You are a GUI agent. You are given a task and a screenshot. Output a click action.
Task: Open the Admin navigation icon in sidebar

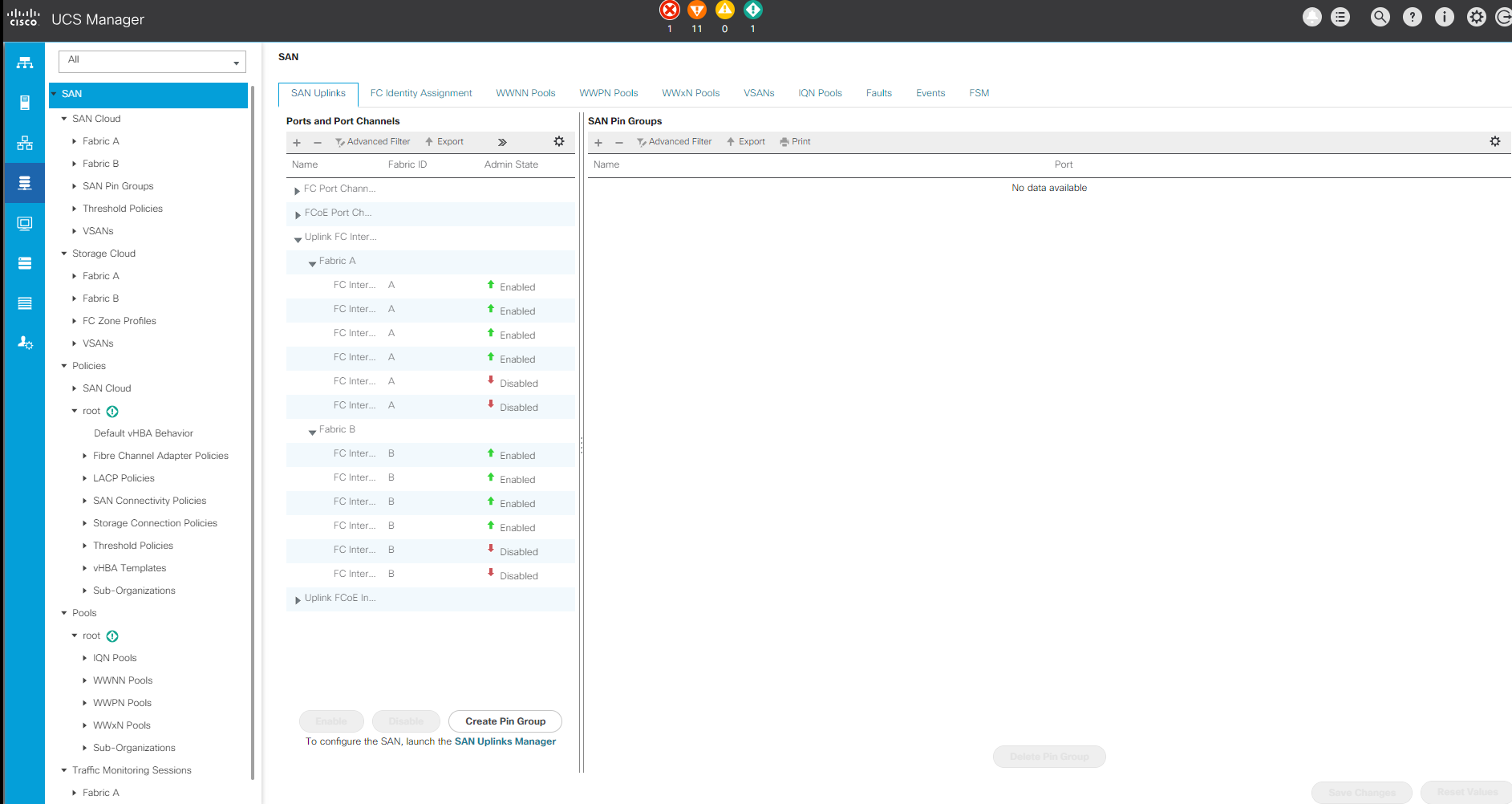(25, 343)
